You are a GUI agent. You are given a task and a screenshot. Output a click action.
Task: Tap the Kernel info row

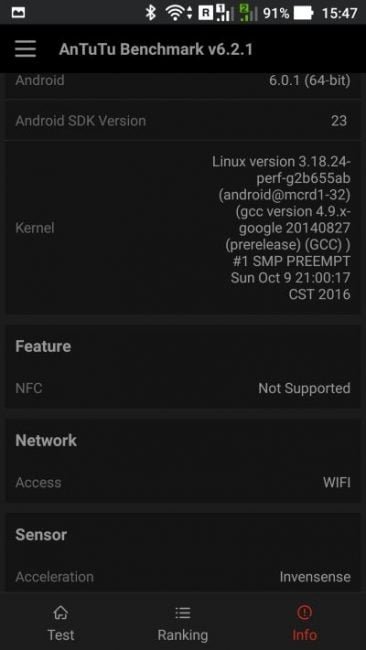(183, 228)
